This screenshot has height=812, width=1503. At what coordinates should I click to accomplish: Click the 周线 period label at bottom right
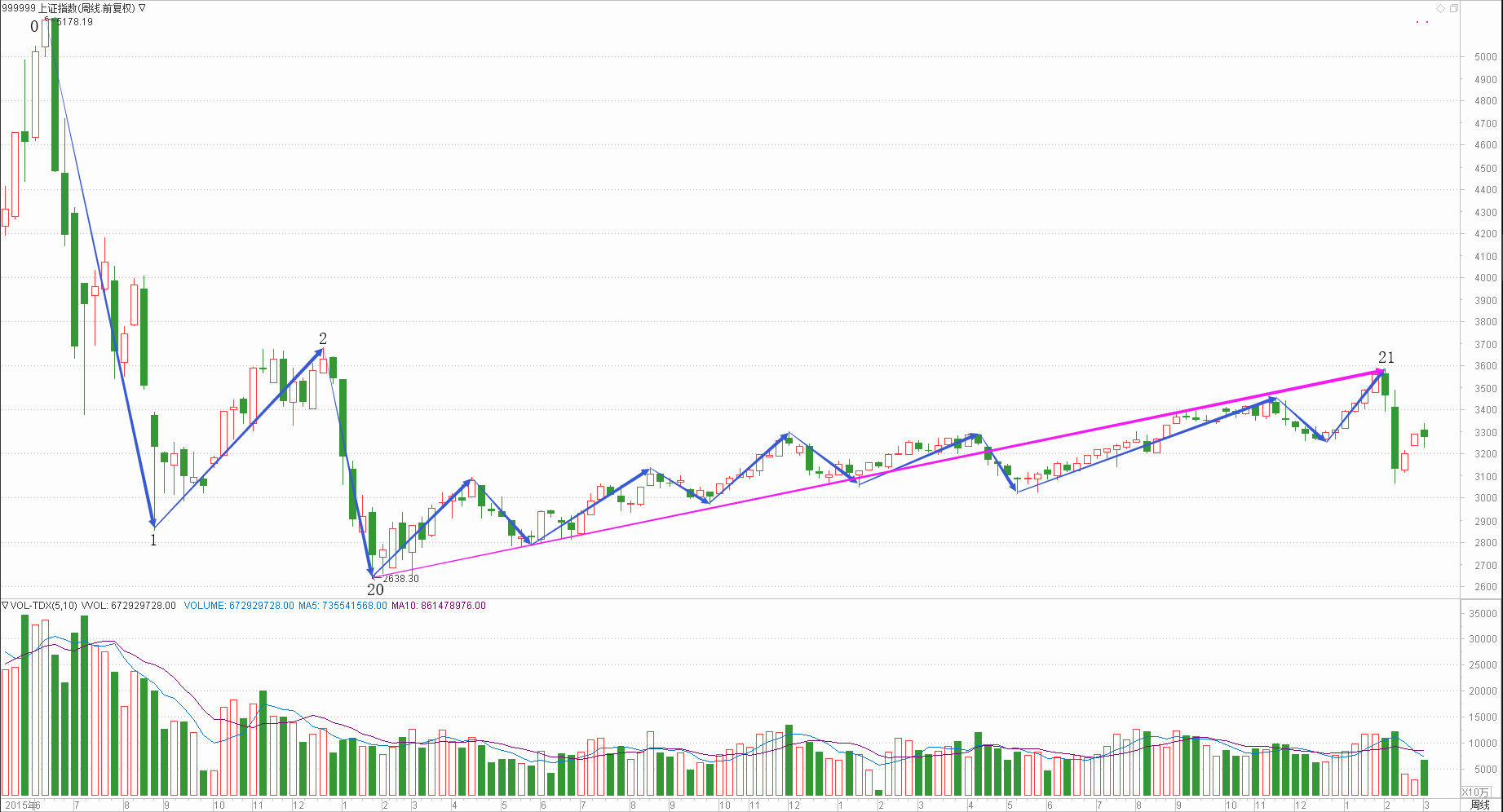click(x=1479, y=805)
